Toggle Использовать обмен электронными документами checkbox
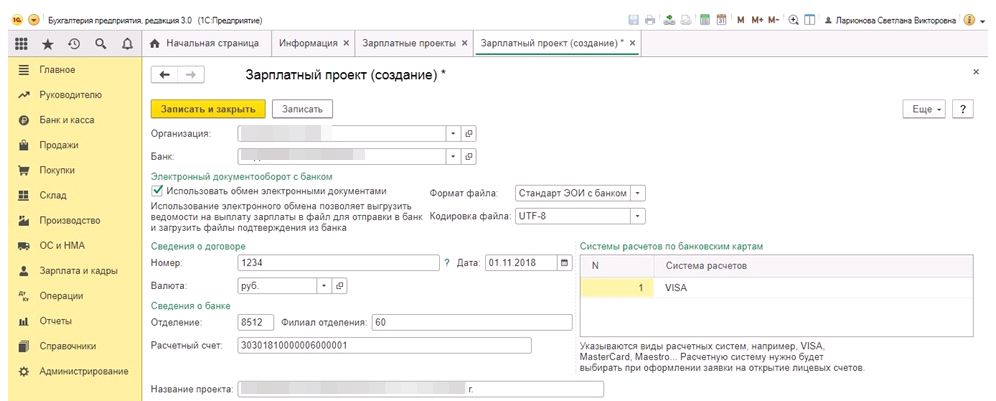 pyautogui.click(x=157, y=191)
